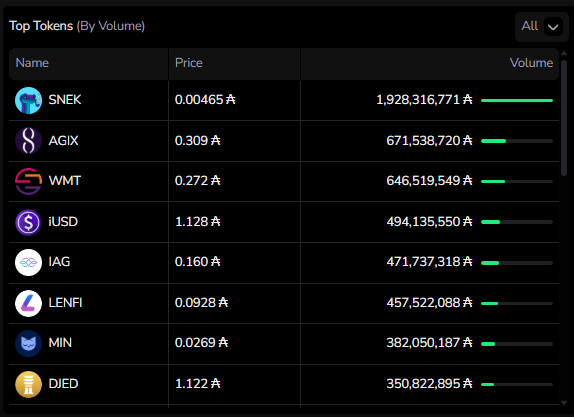Click the WMT token logo
The height and width of the screenshot is (417, 574).
(x=29, y=181)
